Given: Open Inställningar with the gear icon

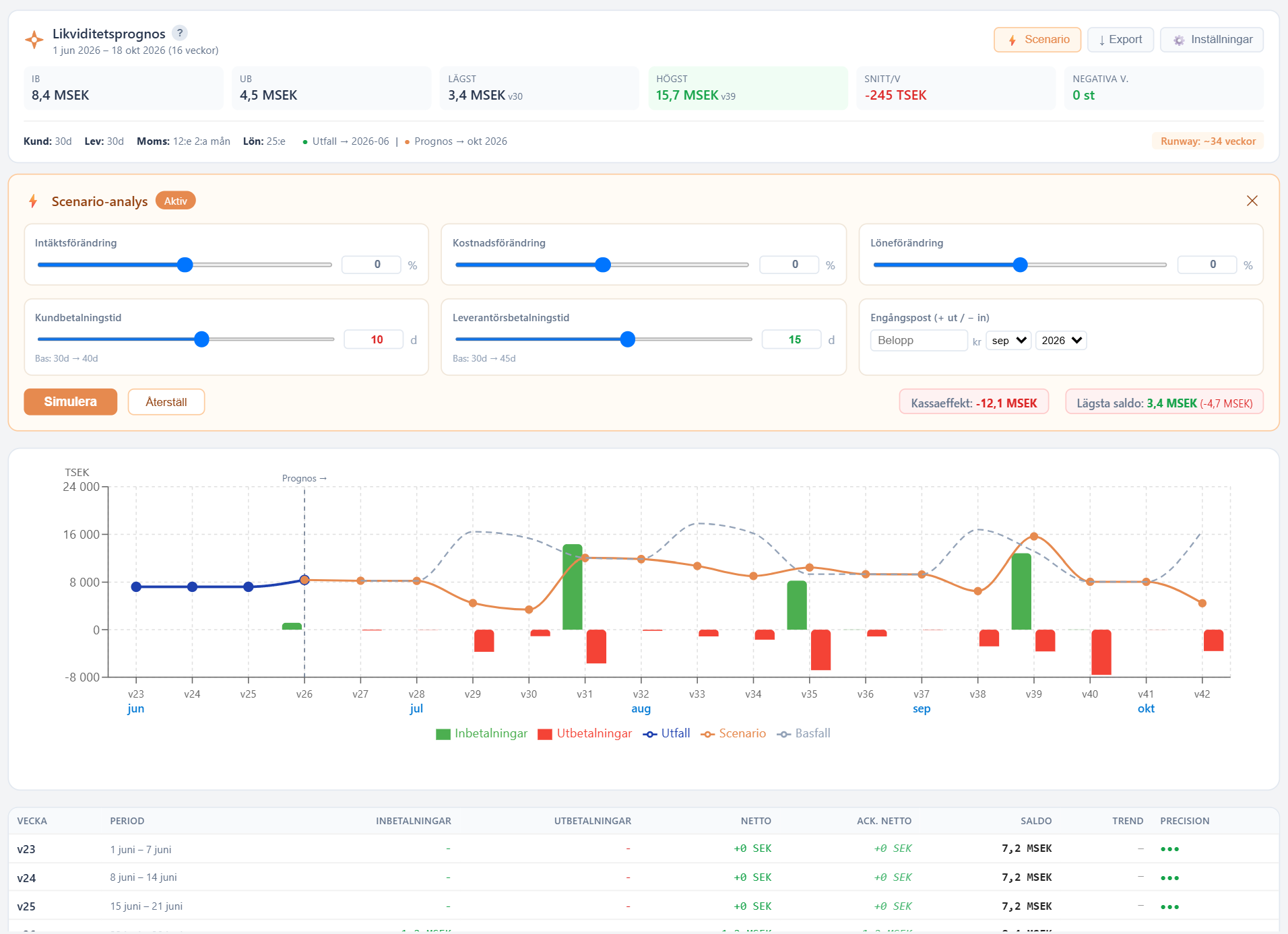Looking at the screenshot, I should pyautogui.click(x=1211, y=40).
